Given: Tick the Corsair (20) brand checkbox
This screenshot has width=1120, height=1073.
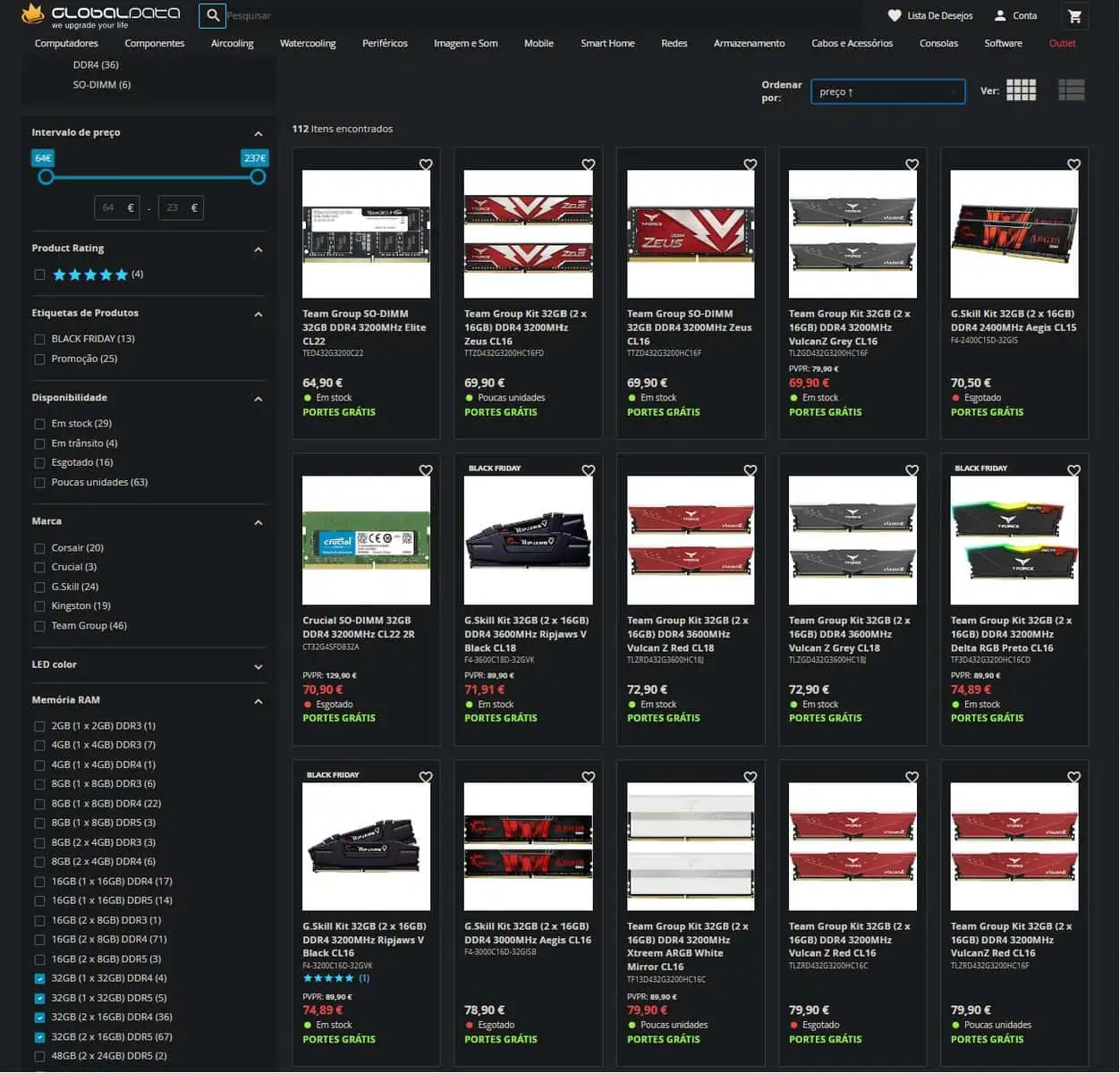Looking at the screenshot, I should point(39,548).
